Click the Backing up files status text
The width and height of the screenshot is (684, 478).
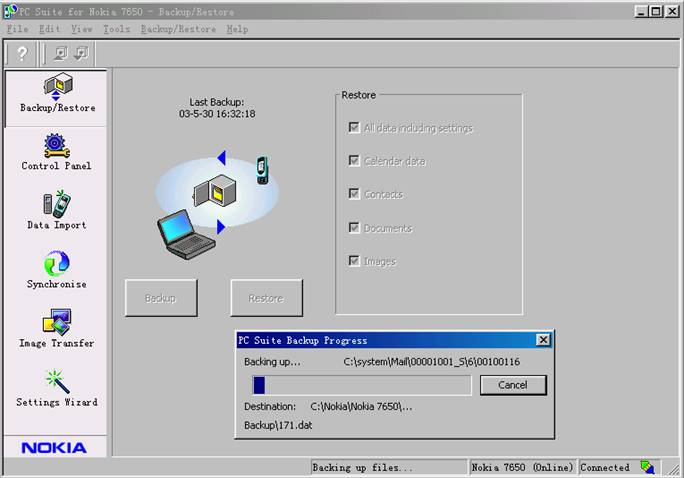coord(362,468)
